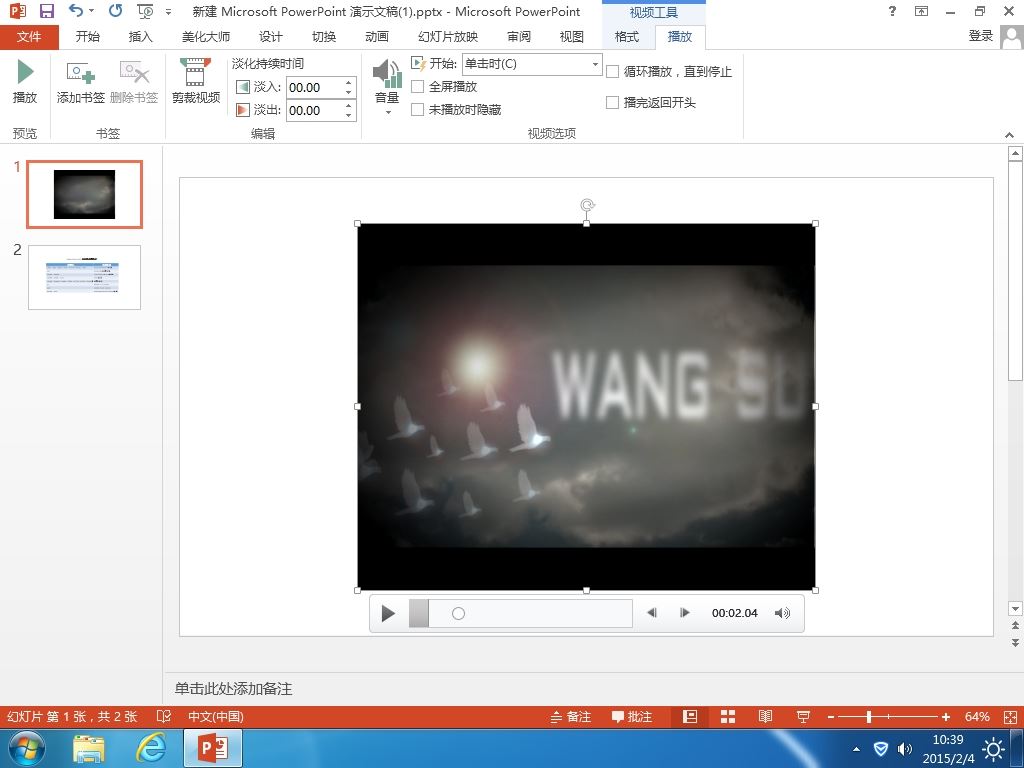Switch to Slide Sorter view icon
Image resolution: width=1024 pixels, height=768 pixels.
point(728,717)
